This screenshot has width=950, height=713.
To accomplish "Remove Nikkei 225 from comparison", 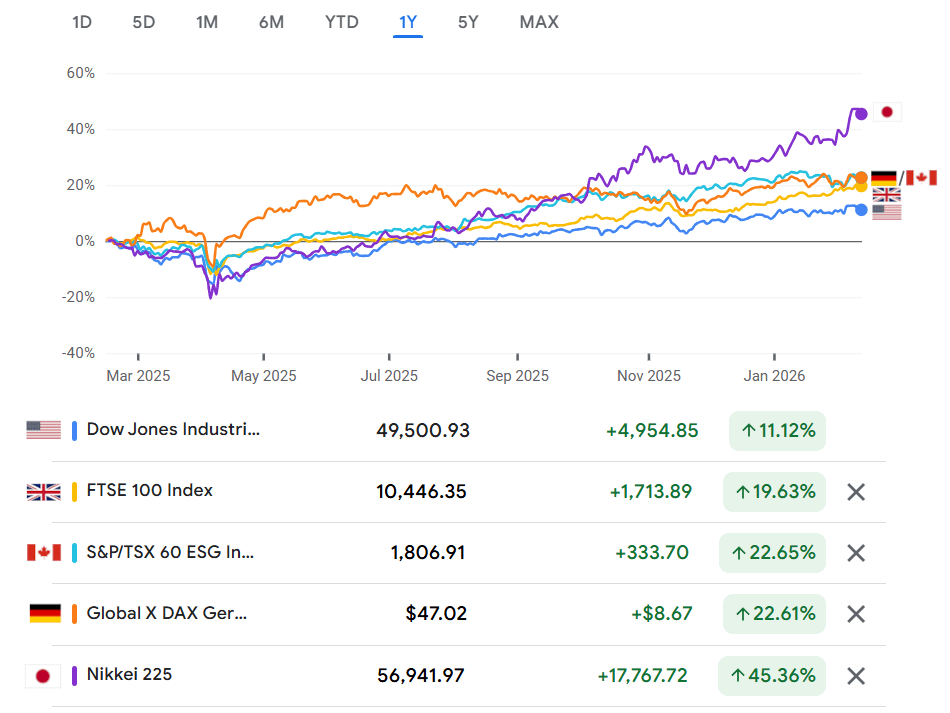I will tap(856, 676).
